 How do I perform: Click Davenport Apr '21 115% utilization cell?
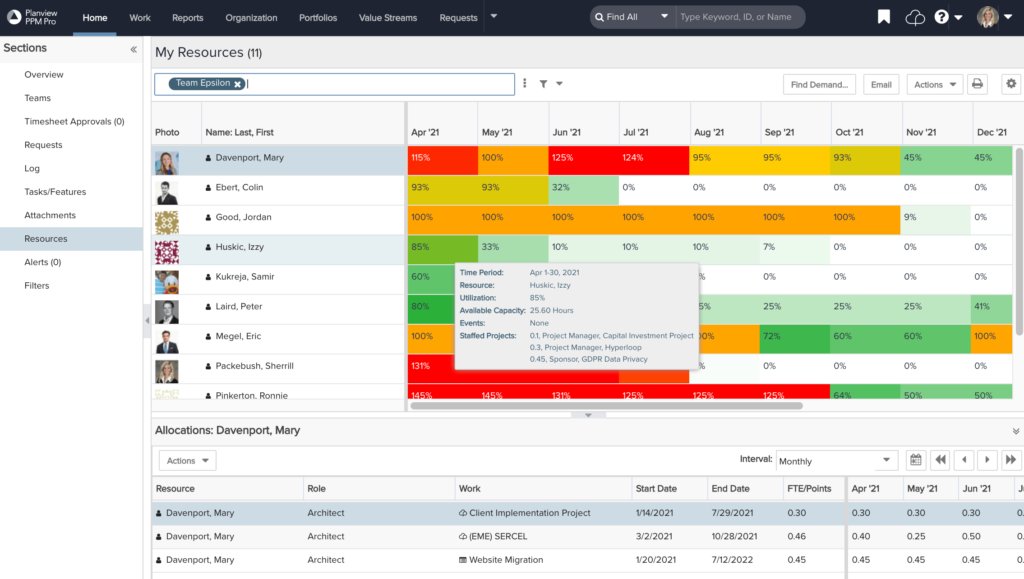443,160
